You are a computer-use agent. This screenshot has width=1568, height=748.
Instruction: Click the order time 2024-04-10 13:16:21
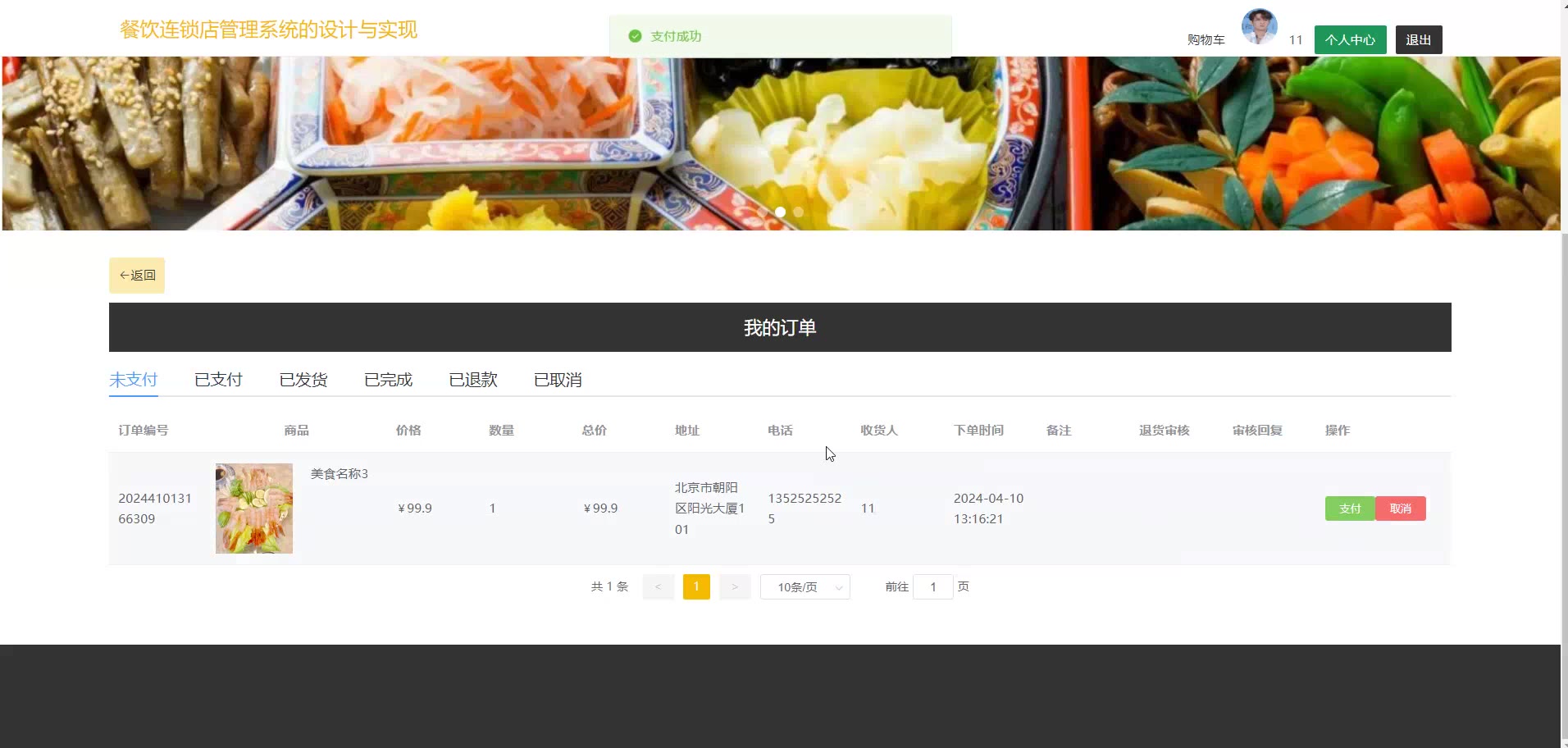988,509
